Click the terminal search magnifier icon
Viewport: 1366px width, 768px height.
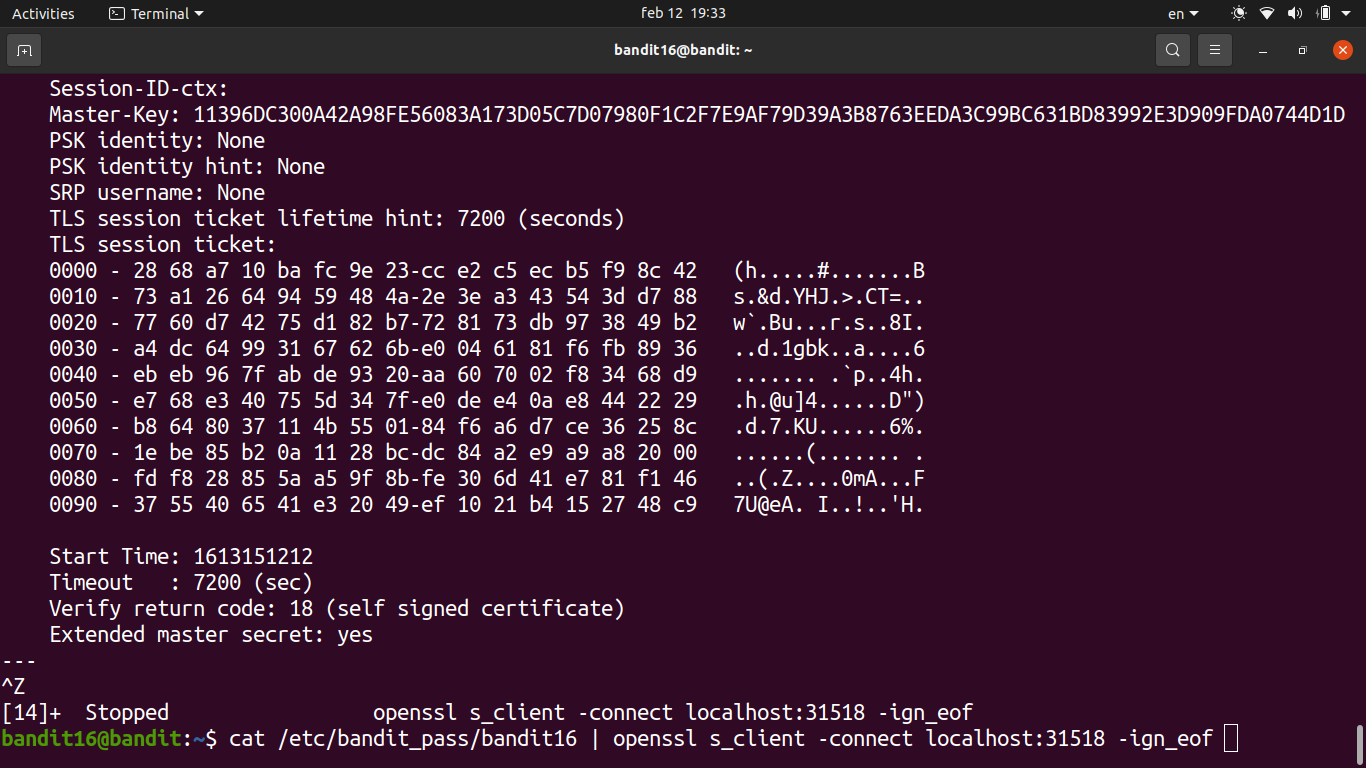(x=1172, y=50)
